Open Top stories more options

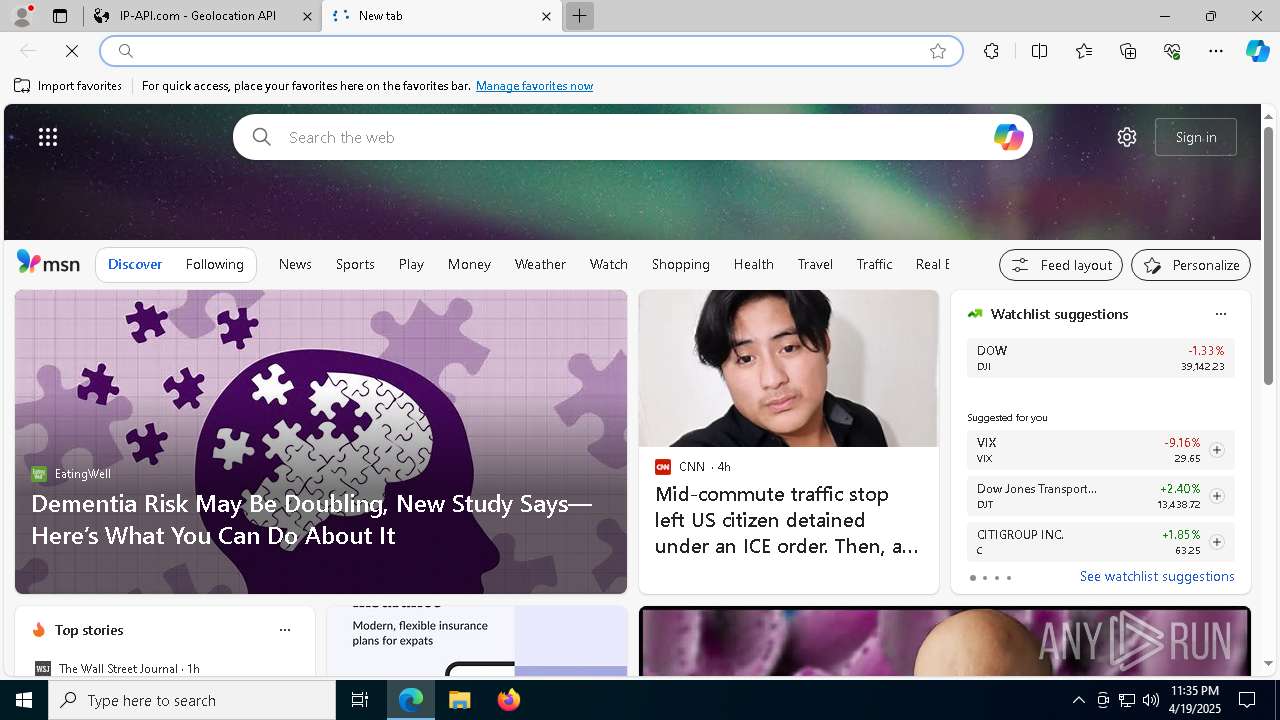(284, 630)
